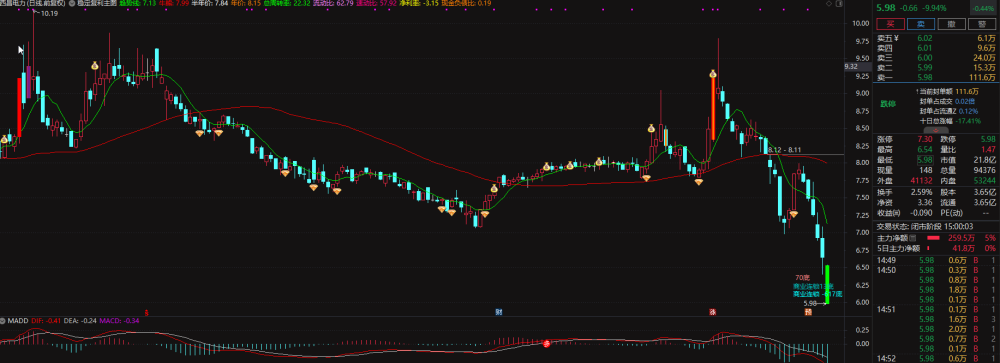Click the red circle signal on MACD panel
The height and width of the screenshot is (363, 1000).
click(547, 344)
